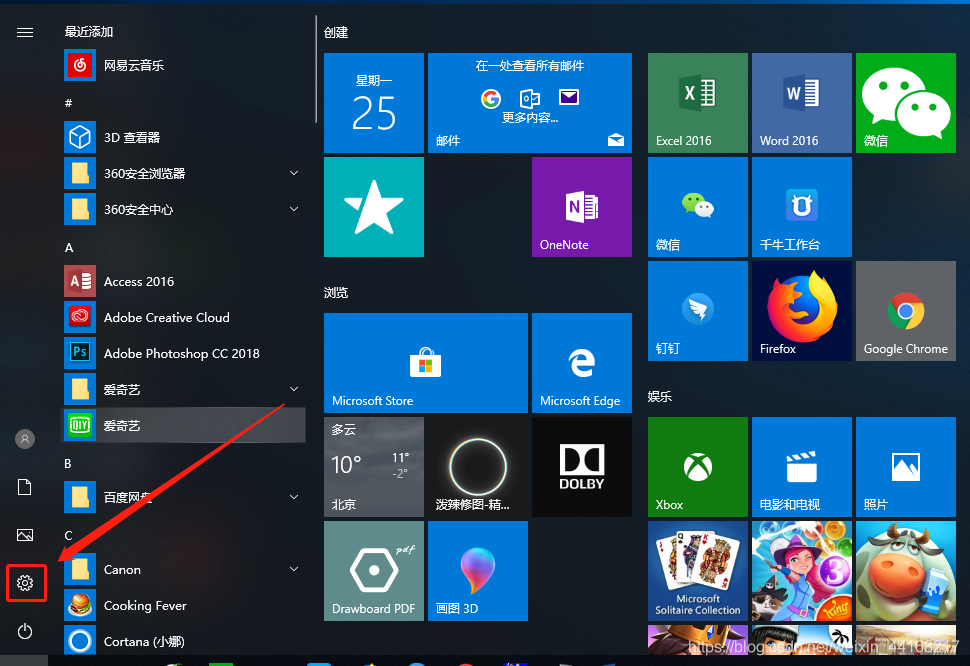The height and width of the screenshot is (666, 970).
Task: Click the 'B' letter group header
Action: pyautogui.click(x=67, y=464)
